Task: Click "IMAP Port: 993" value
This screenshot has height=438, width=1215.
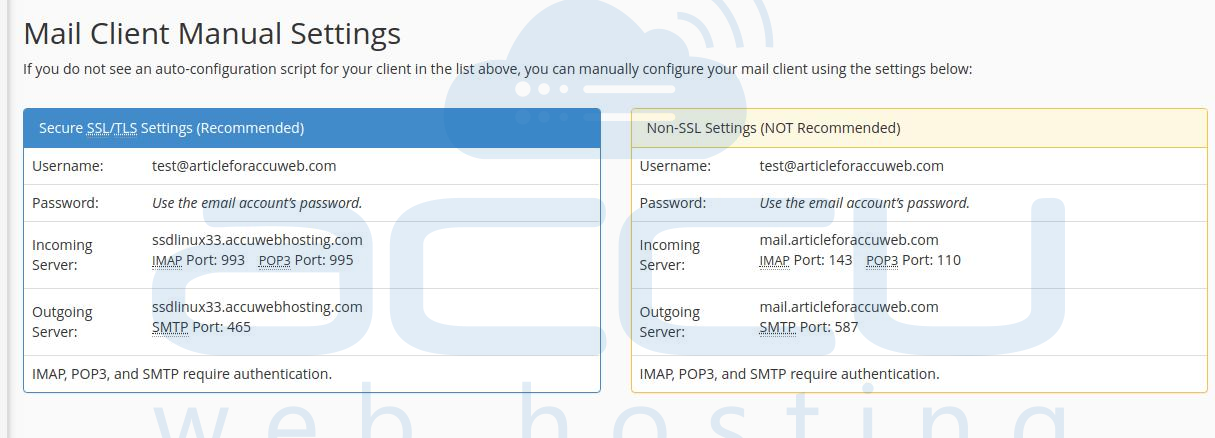Action: 199,260
